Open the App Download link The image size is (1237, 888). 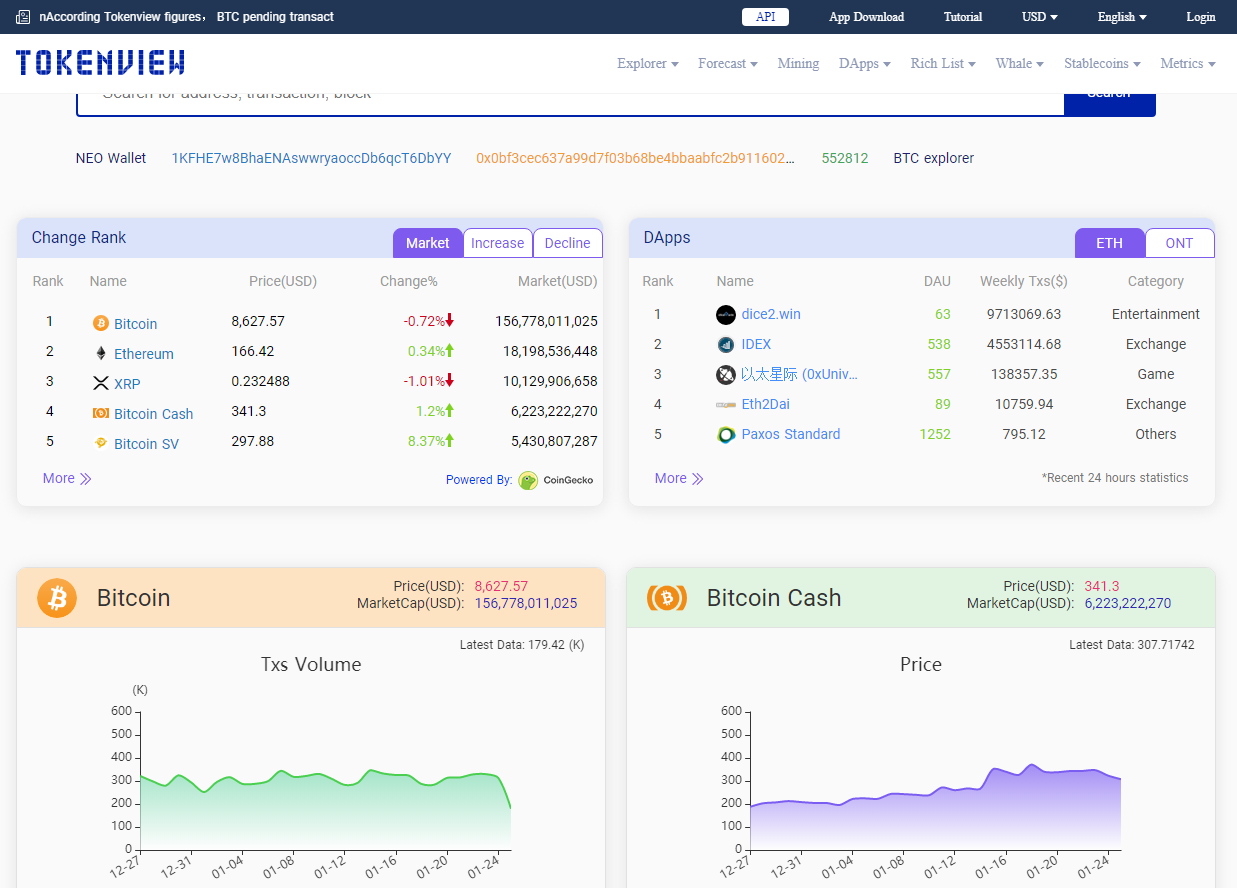[867, 17]
